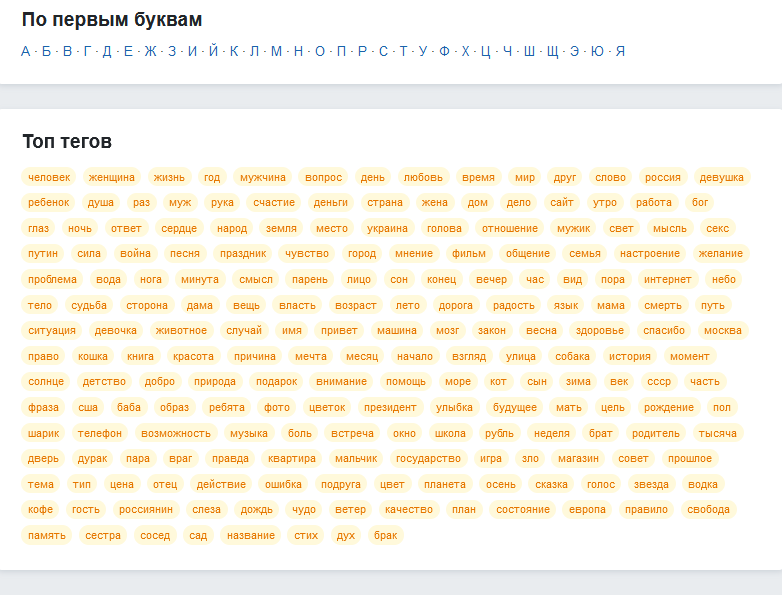Open letter С index link
This screenshot has width=782, height=595.
(x=383, y=51)
